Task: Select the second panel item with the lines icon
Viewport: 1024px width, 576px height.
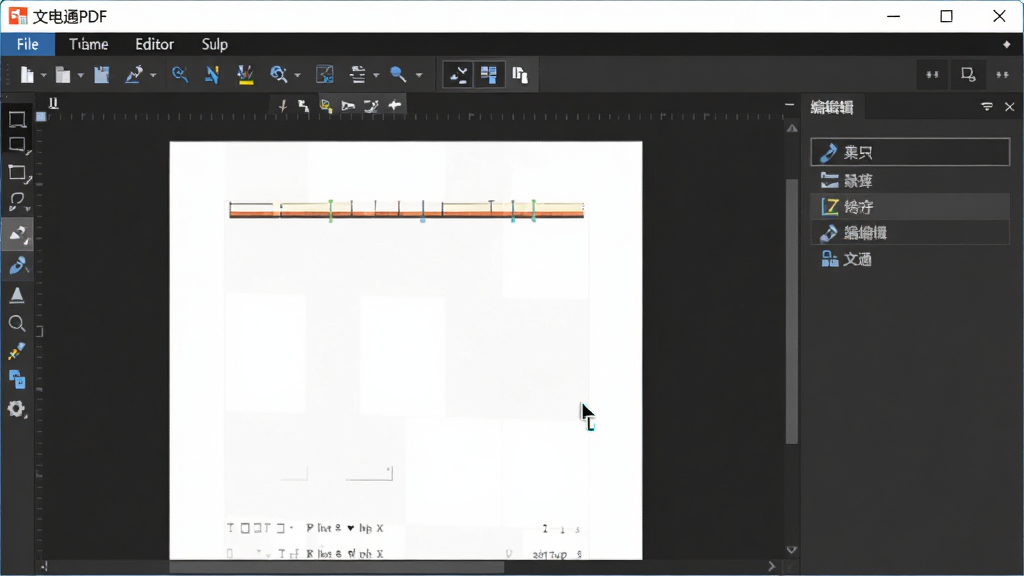Action: pyautogui.click(x=910, y=181)
